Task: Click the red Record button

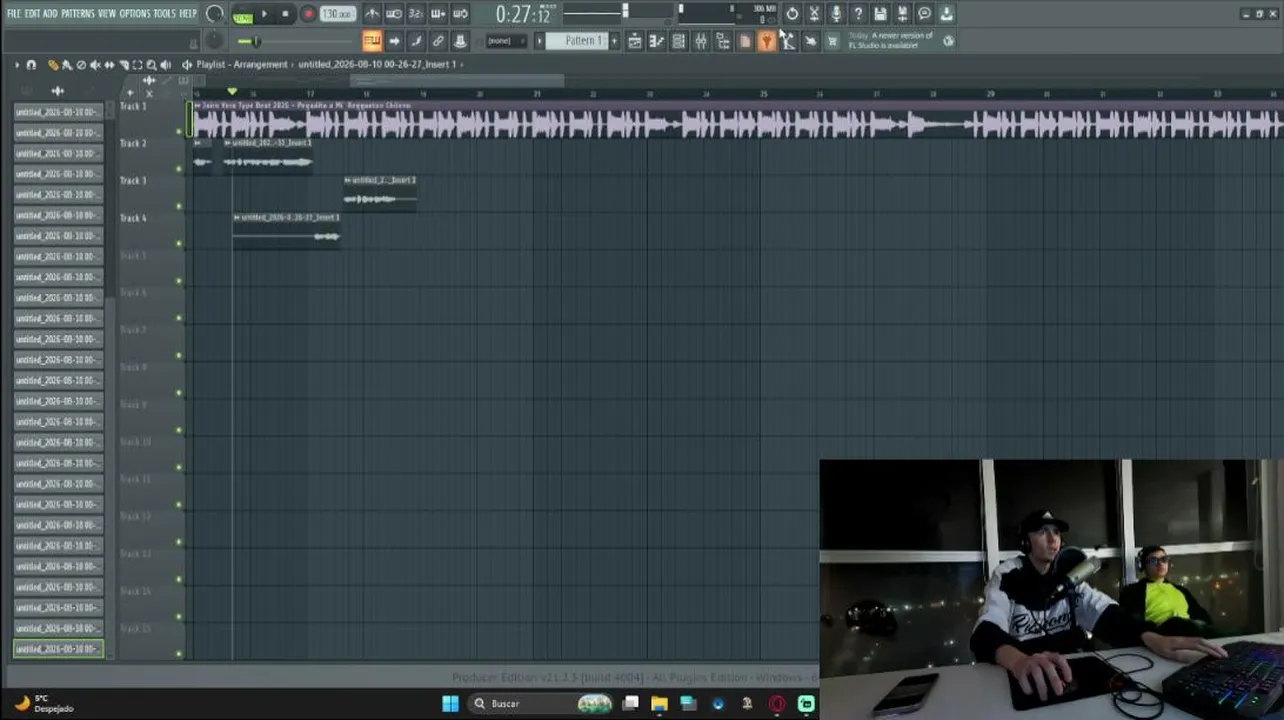Action: pos(308,14)
